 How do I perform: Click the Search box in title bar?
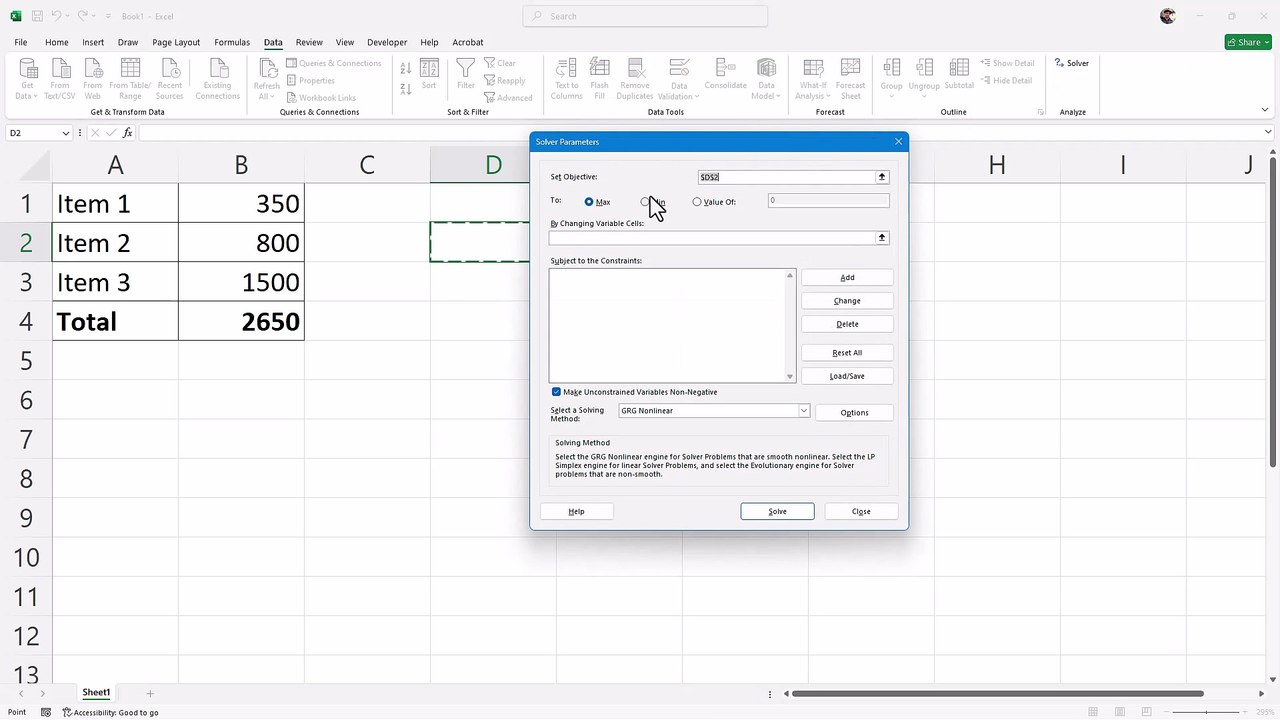pyautogui.click(x=645, y=16)
